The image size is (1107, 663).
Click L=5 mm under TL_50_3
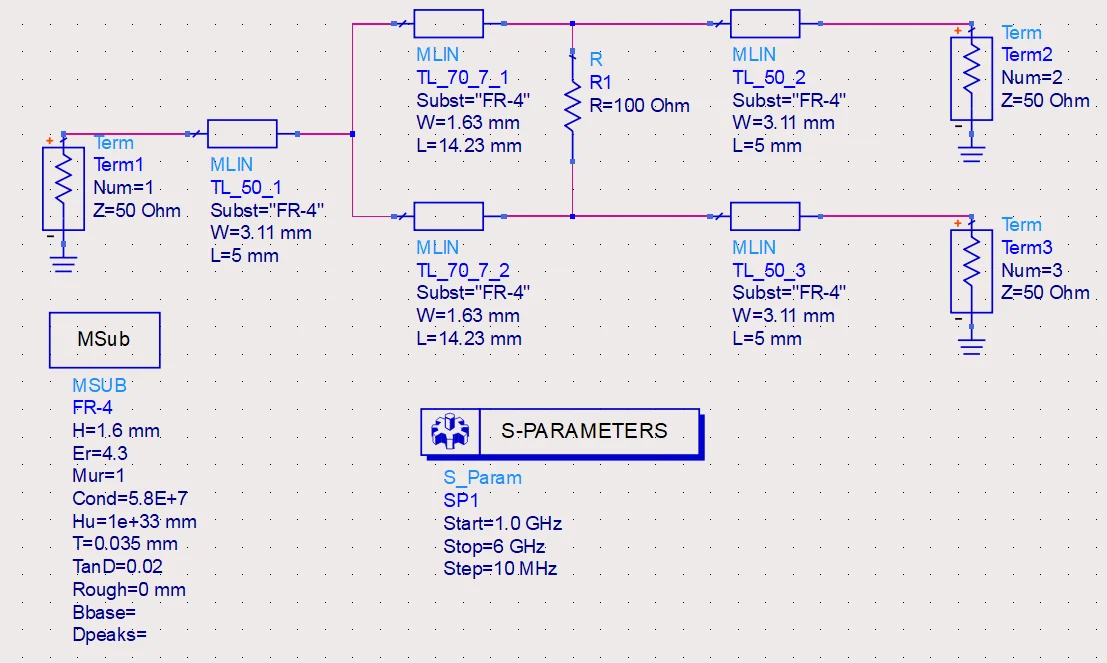click(767, 339)
